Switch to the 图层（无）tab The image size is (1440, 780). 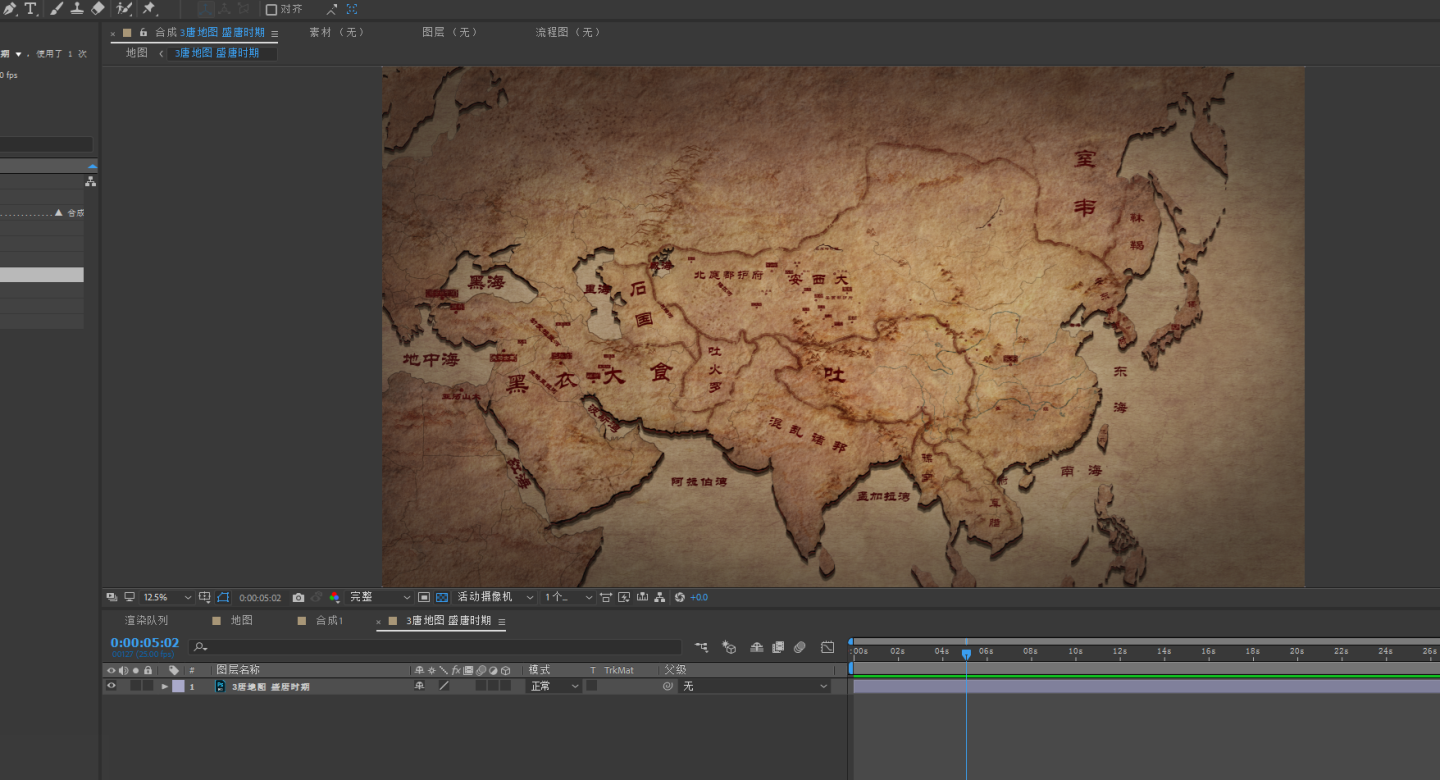pyautogui.click(x=450, y=32)
